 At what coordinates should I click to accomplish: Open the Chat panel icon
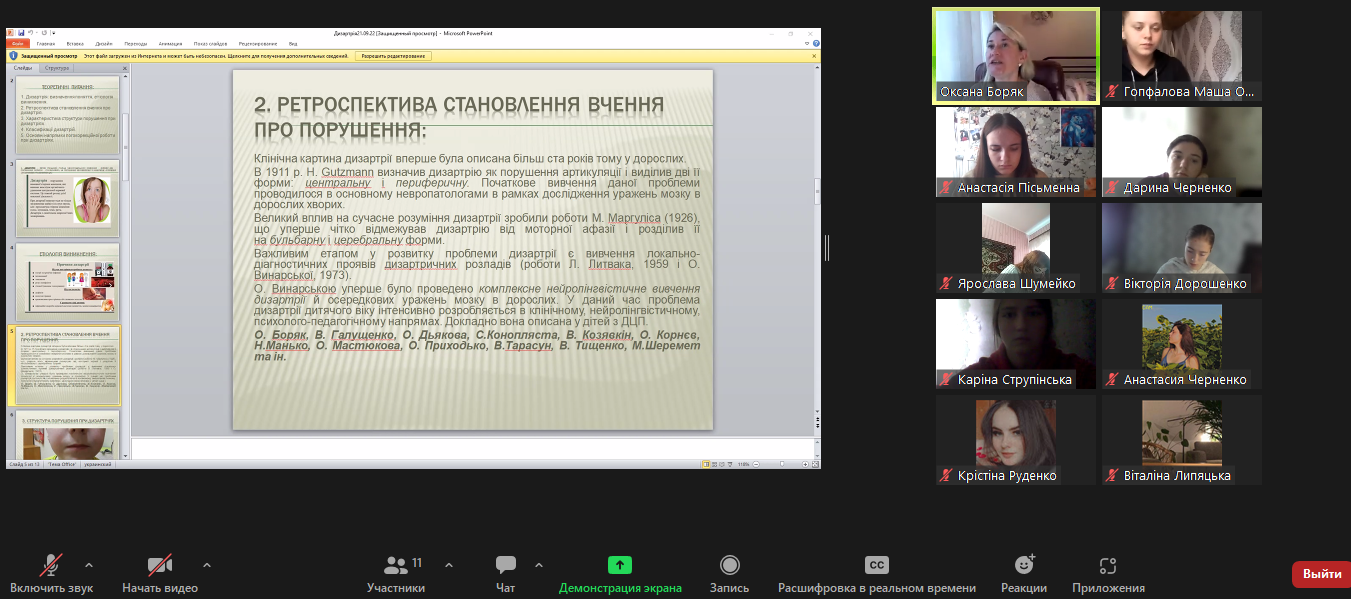(506, 565)
